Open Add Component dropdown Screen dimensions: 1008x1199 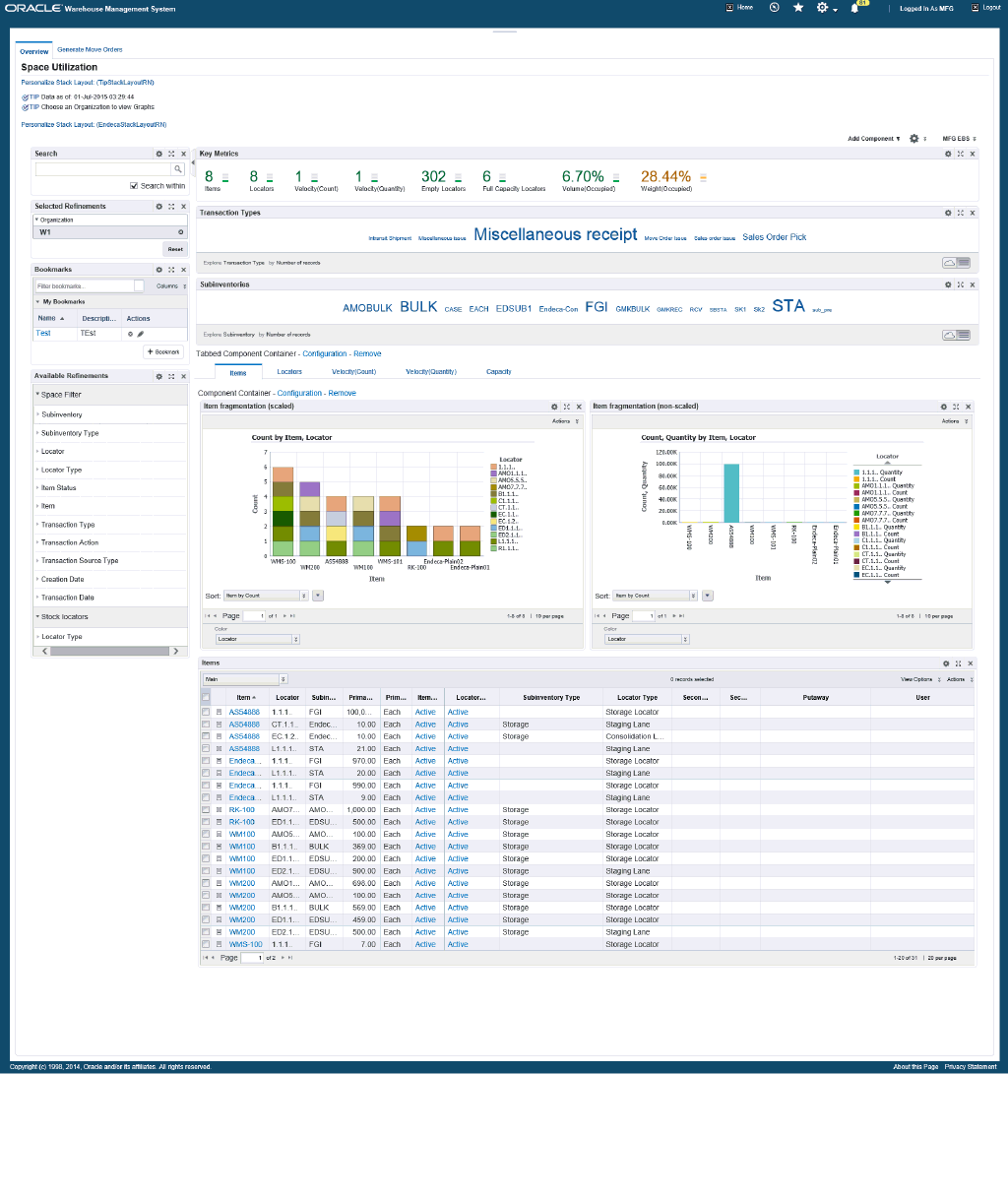point(874,139)
